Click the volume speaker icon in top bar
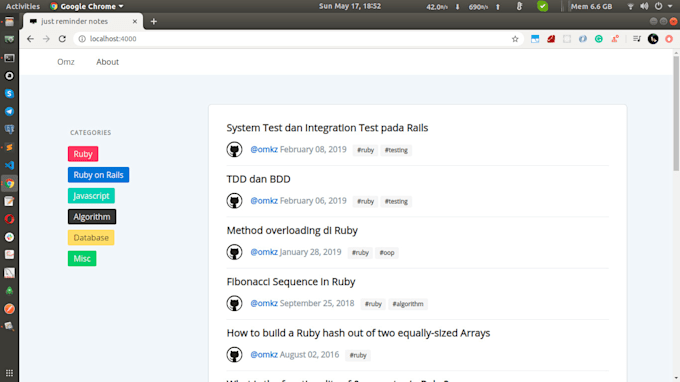Image resolution: width=680 pixels, height=382 pixels. tap(644, 6)
